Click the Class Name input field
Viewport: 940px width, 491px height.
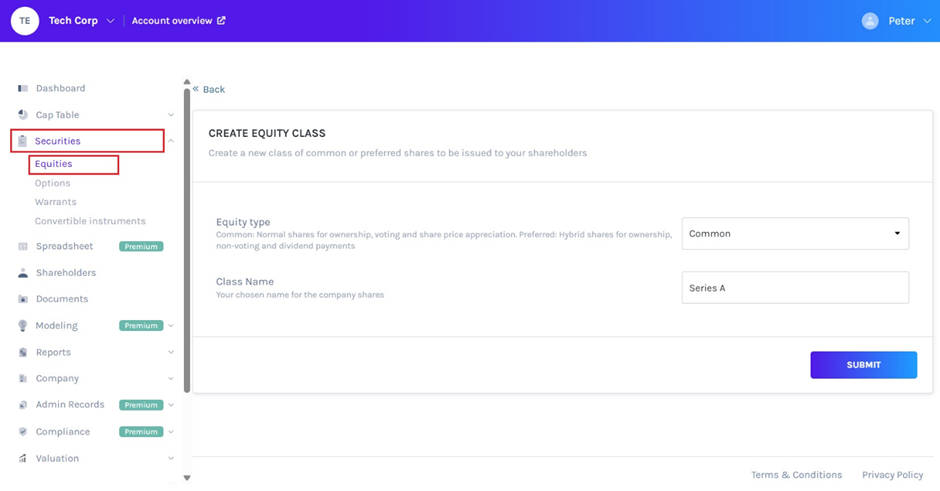[795, 288]
